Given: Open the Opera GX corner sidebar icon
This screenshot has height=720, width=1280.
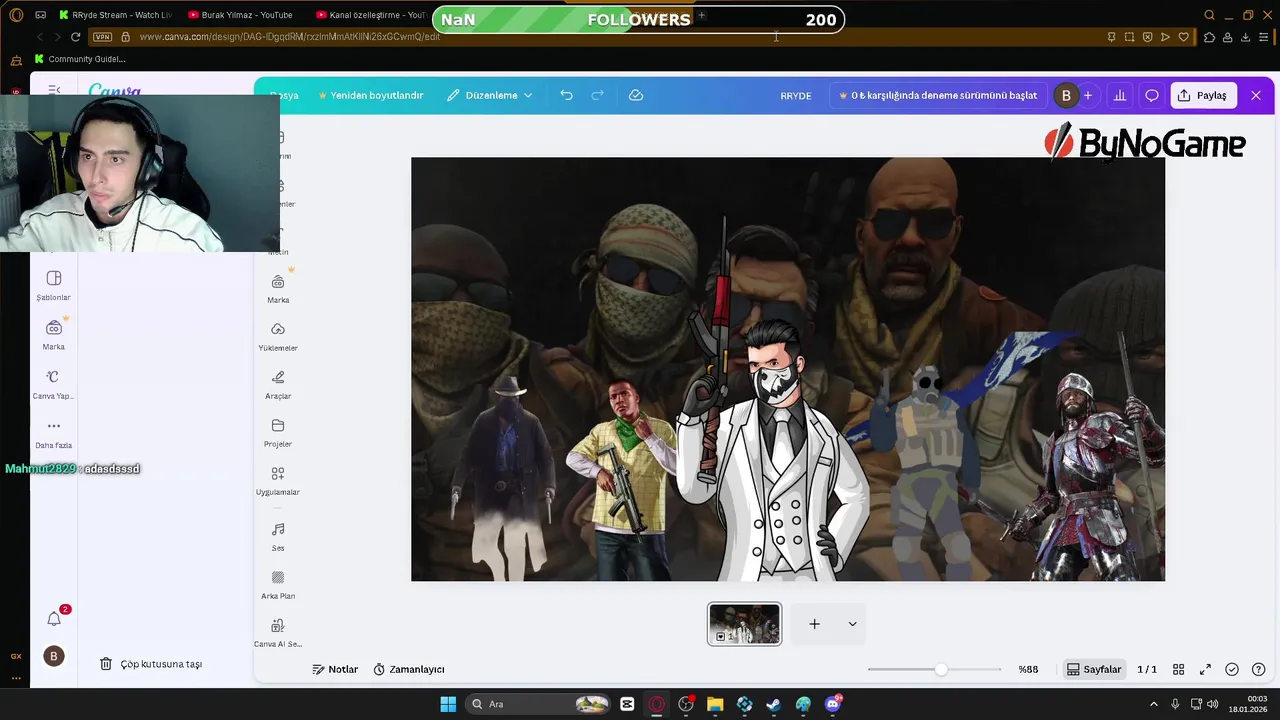Looking at the screenshot, I should pyautogui.click(x=16, y=656).
